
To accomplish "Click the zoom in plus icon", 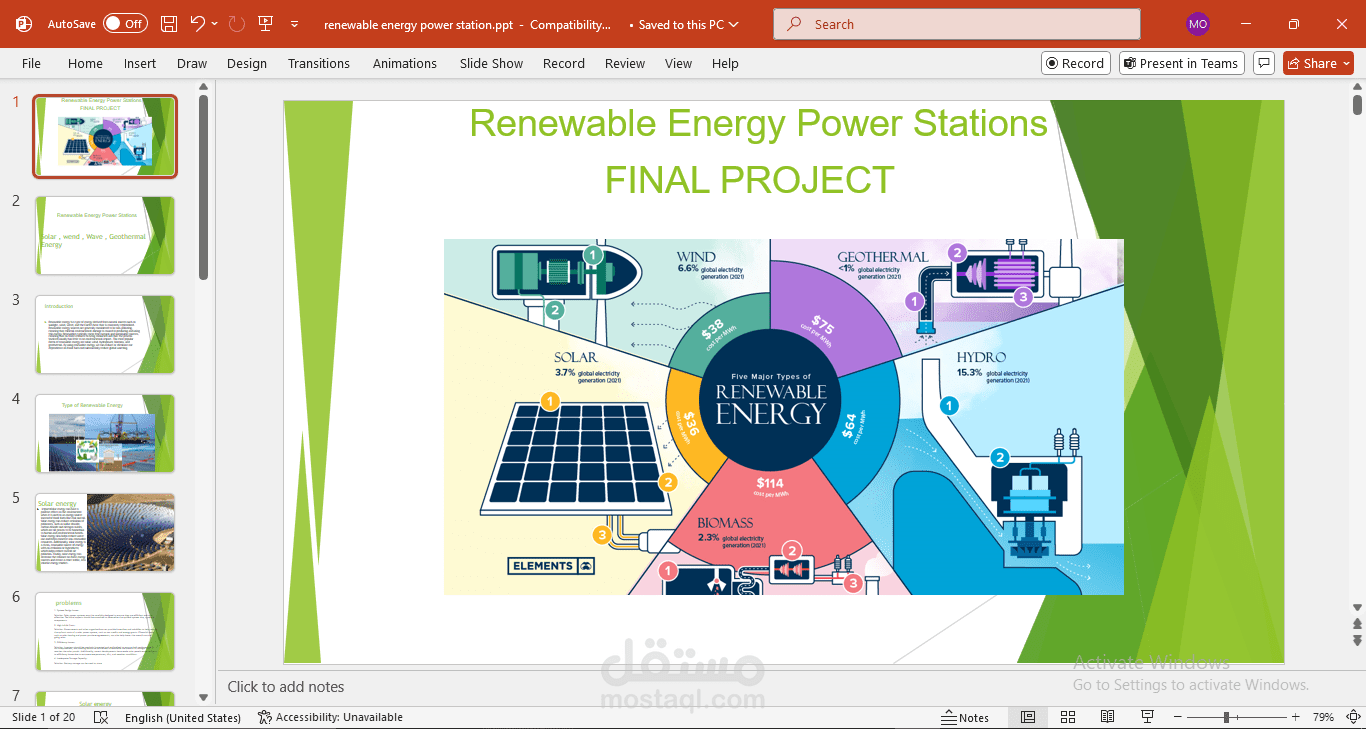I will [x=1295, y=717].
